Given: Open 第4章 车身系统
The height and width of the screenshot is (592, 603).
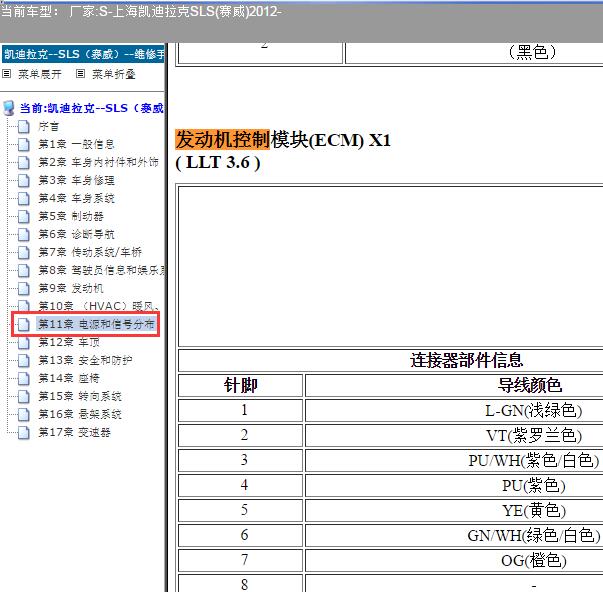Looking at the screenshot, I should point(76,198).
